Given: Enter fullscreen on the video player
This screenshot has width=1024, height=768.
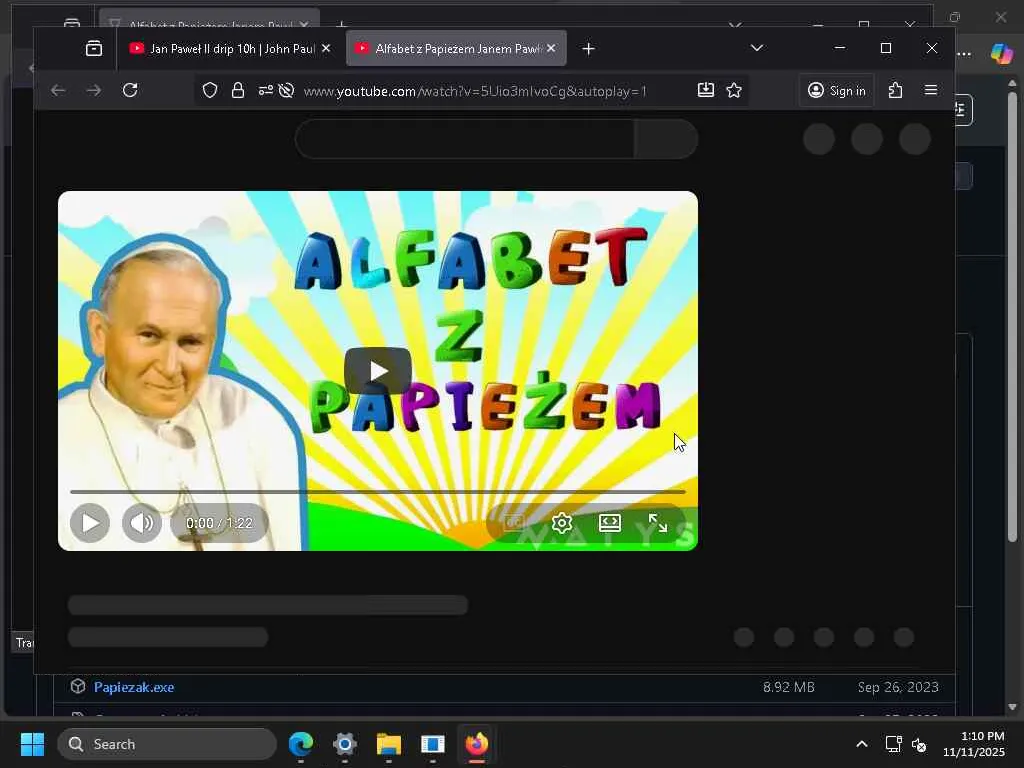Looking at the screenshot, I should coord(658,523).
